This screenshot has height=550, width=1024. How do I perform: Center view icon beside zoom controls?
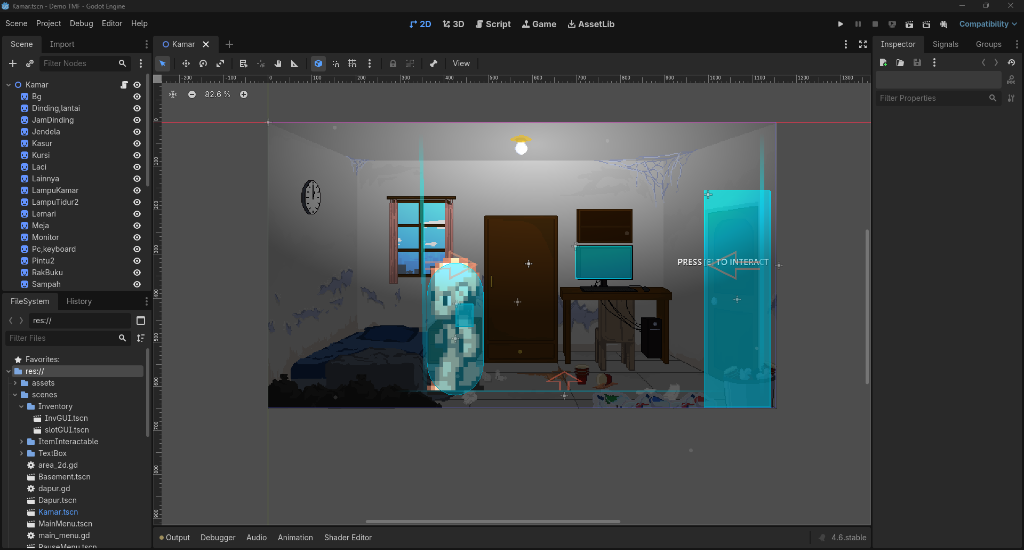coord(173,94)
